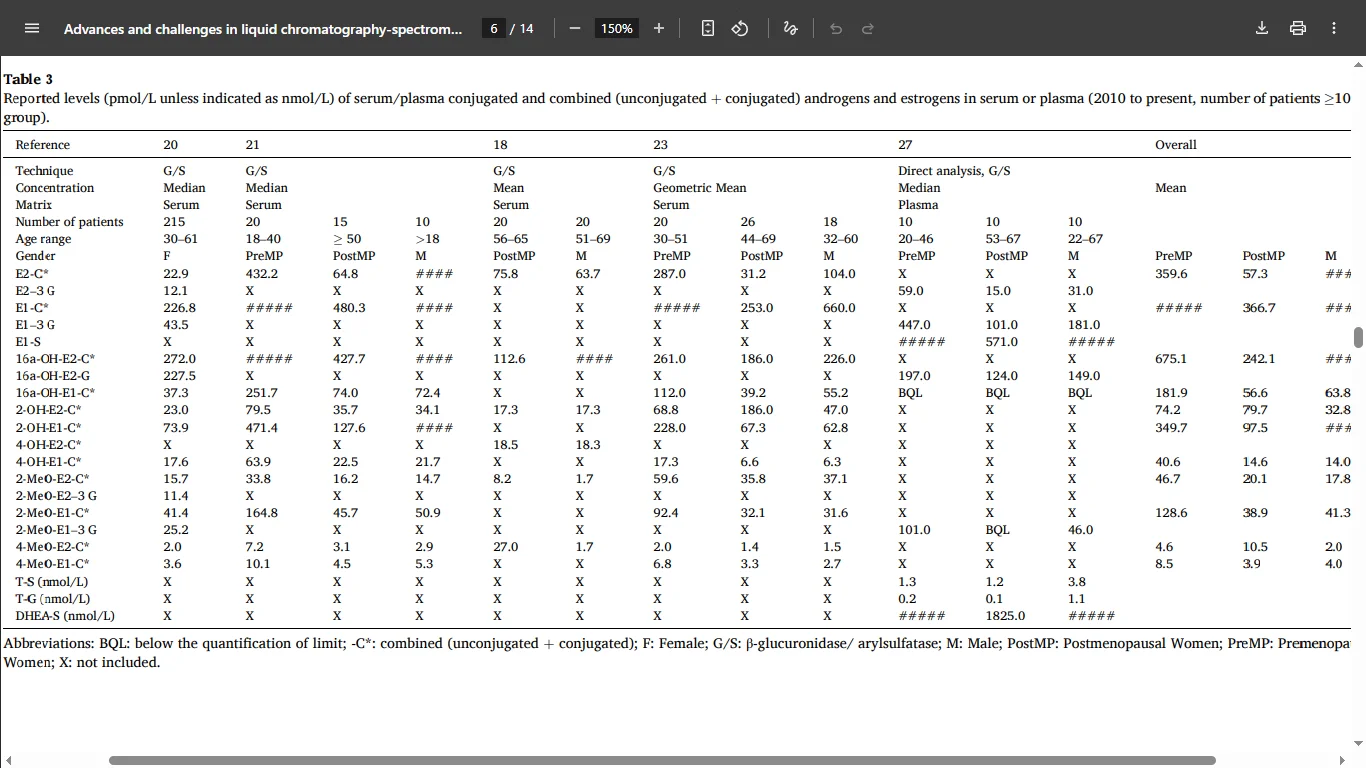Image resolution: width=1366 pixels, height=768 pixels.
Task: Click the zoom out minus icon
Action: point(575,28)
